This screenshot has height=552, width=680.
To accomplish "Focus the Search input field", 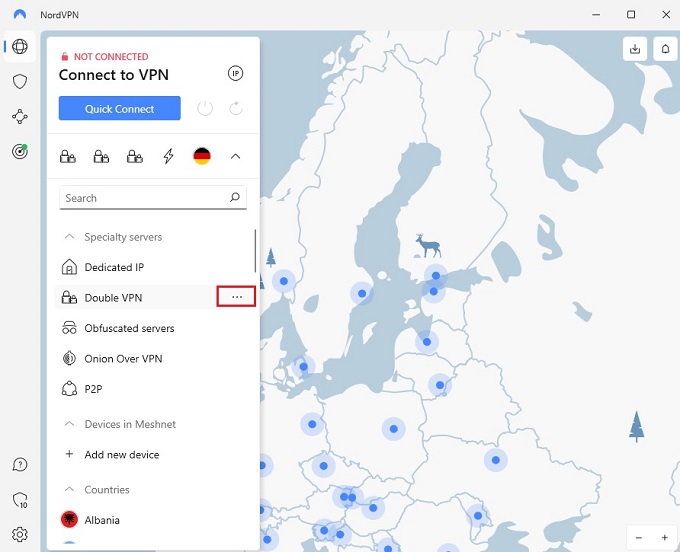I will pos(153,198).
